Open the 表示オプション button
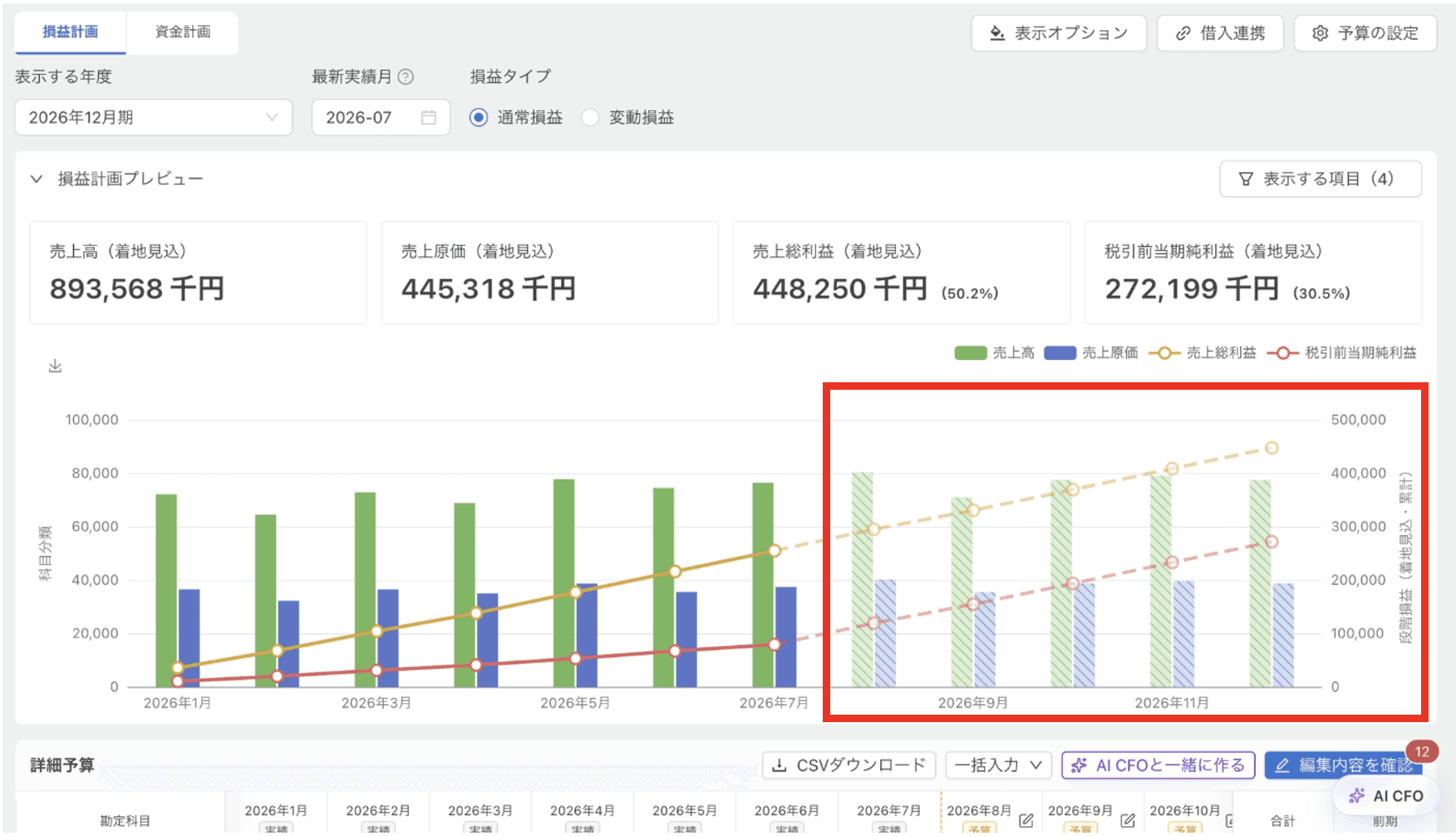The image size is (1456, 836). 1059,33
